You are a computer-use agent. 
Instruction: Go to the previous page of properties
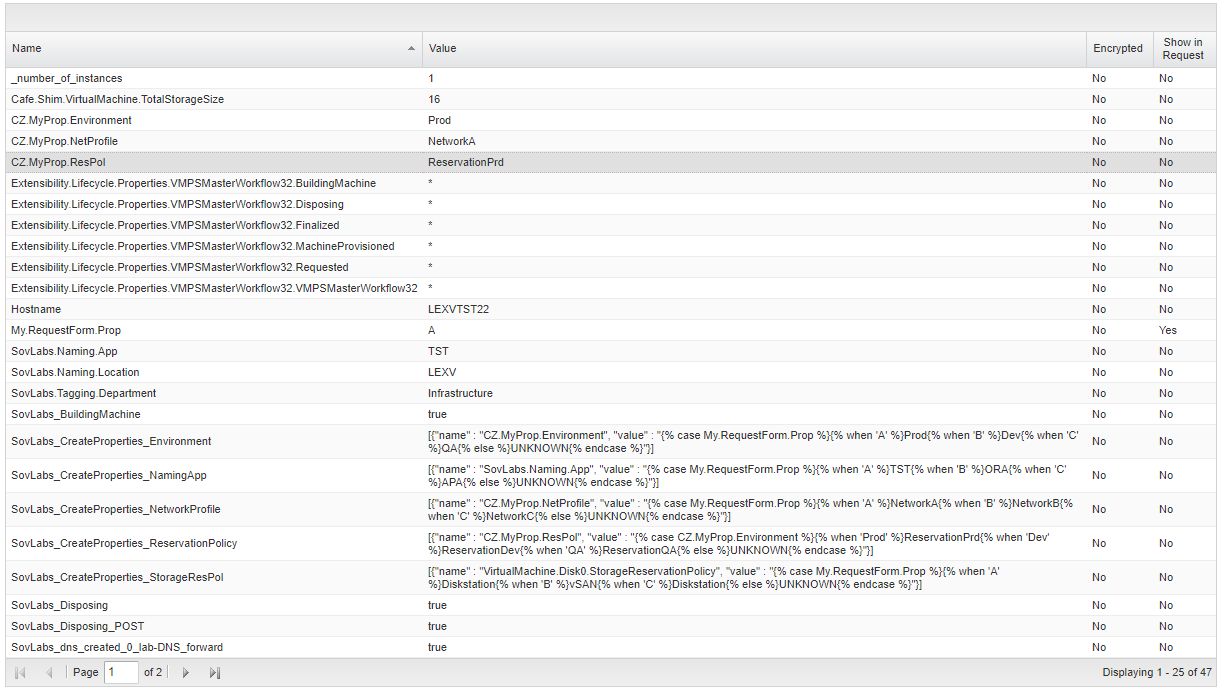(49, 673)
